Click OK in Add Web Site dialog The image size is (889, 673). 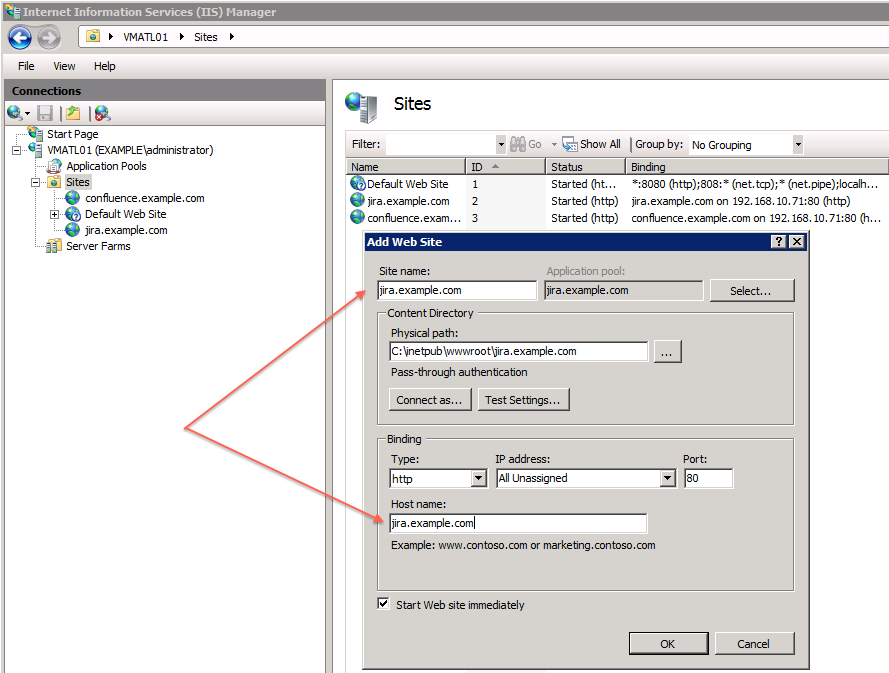[x=668, y=644]
